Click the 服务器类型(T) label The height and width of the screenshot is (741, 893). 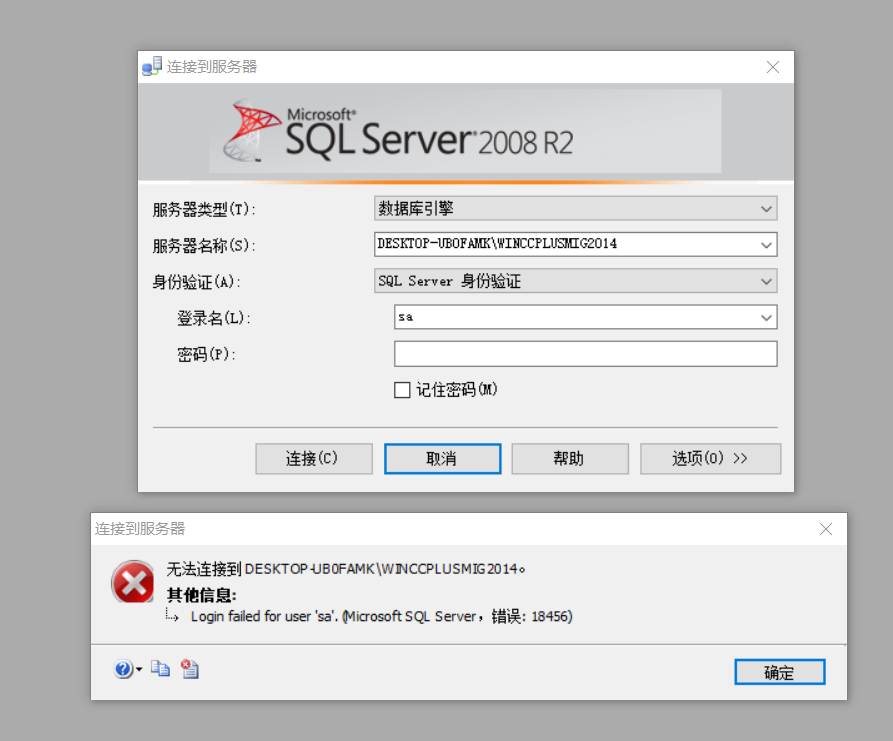(x=204, y=210)
